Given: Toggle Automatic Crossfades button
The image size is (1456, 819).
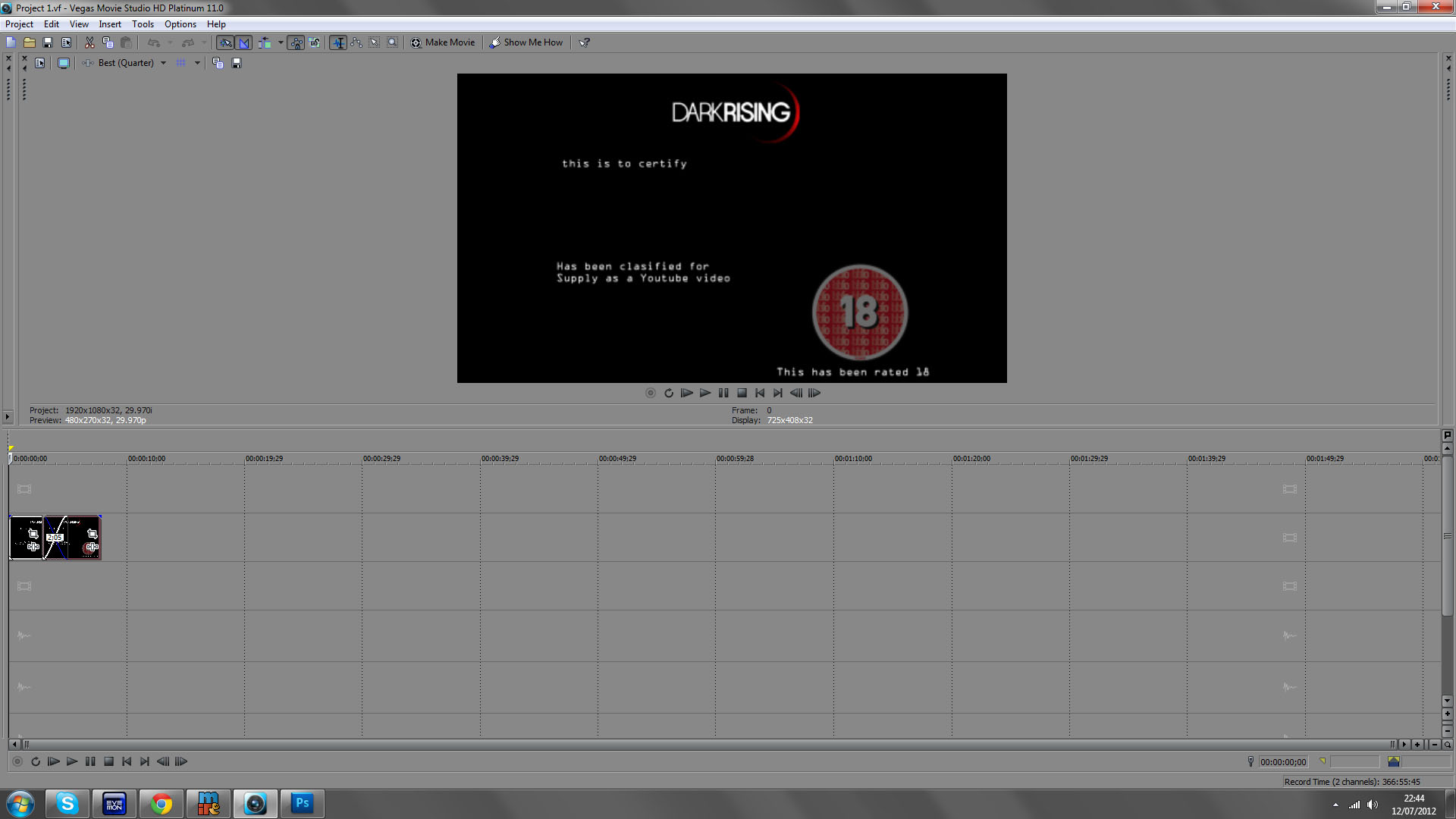Looking at the screenshot, I should 244,42.
